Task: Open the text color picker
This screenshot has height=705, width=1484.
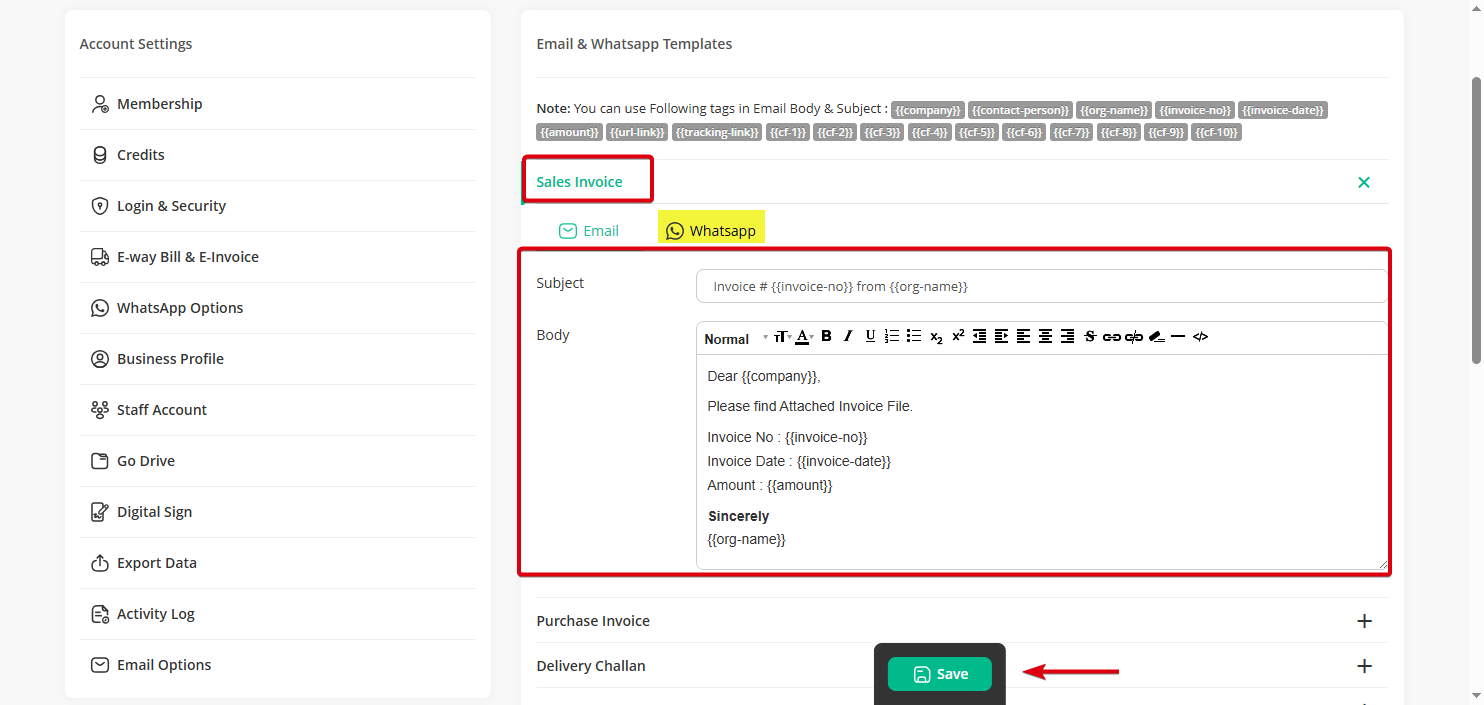Action: (x=803, y=337)
